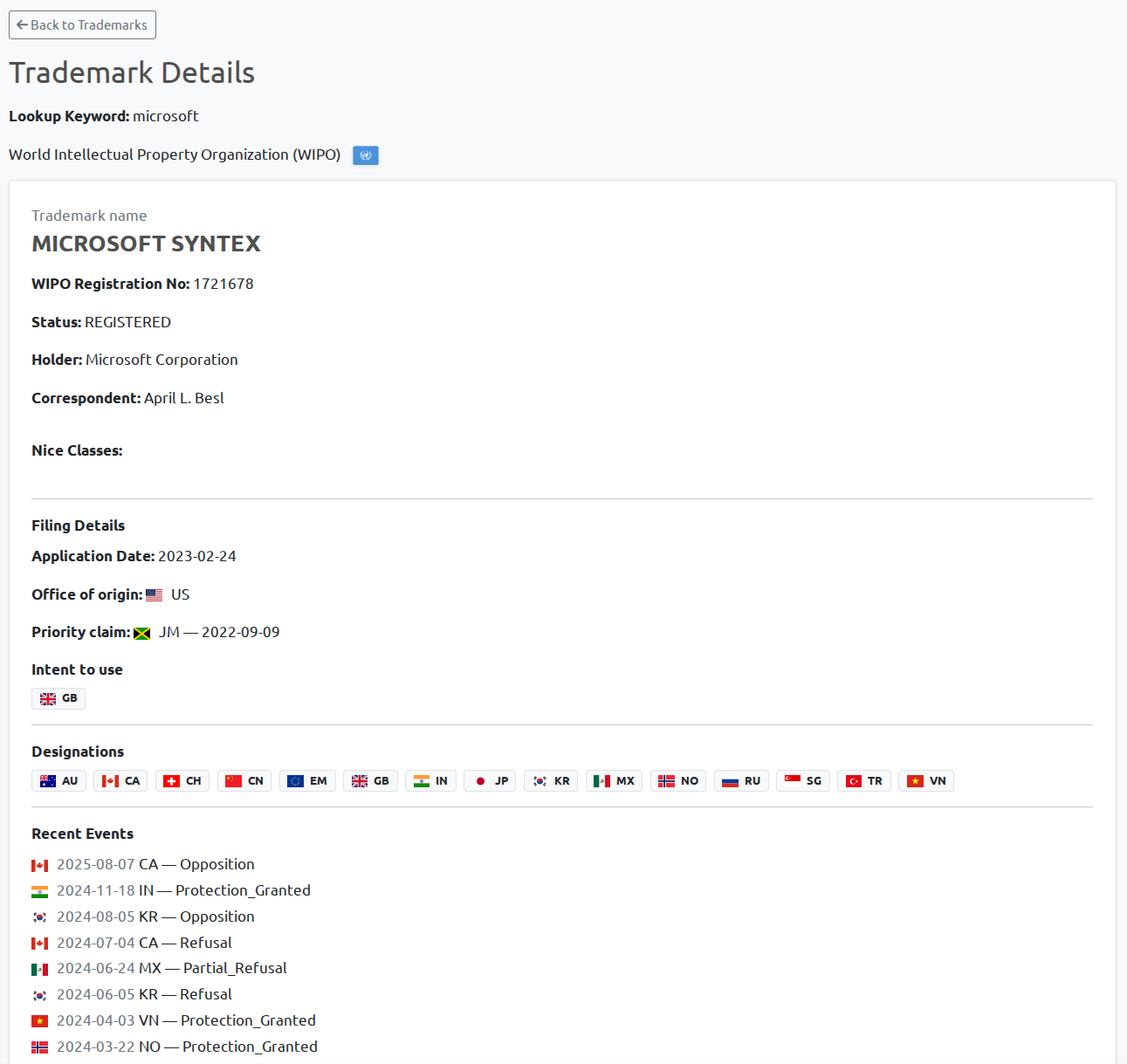This screenshot has height=1064, width=1127.
Task: Select the US flag next to Office of origin
Action: pyautogui.click(x=155, y=594)
